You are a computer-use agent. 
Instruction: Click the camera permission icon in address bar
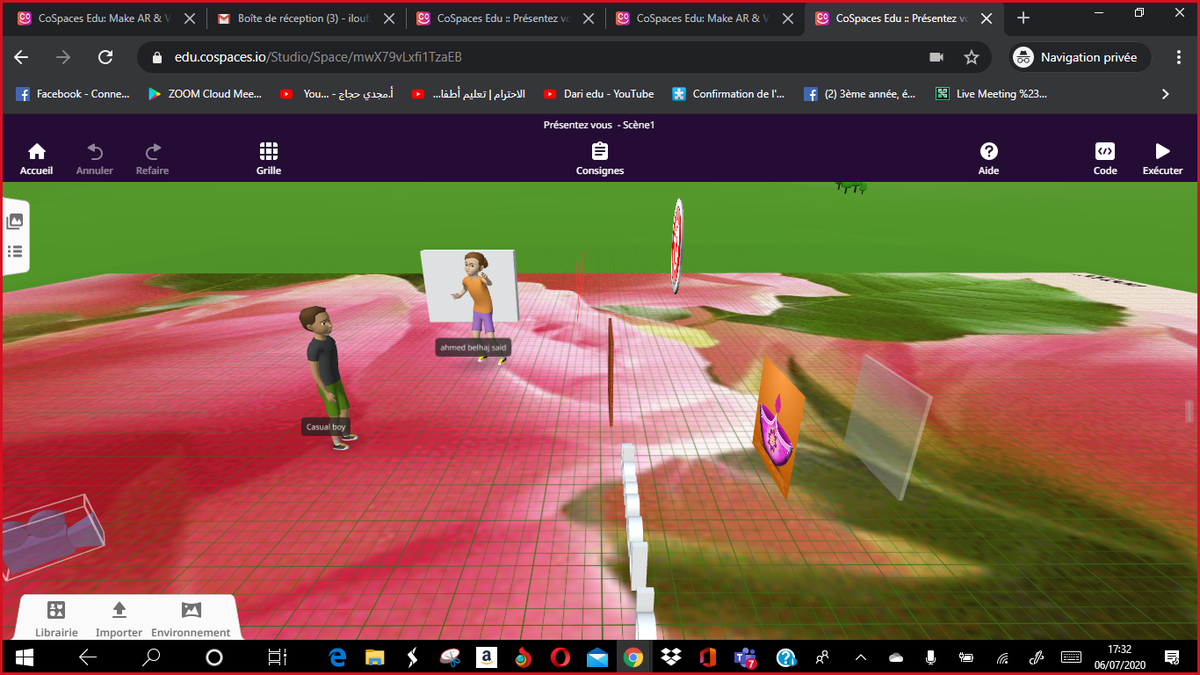936,57
